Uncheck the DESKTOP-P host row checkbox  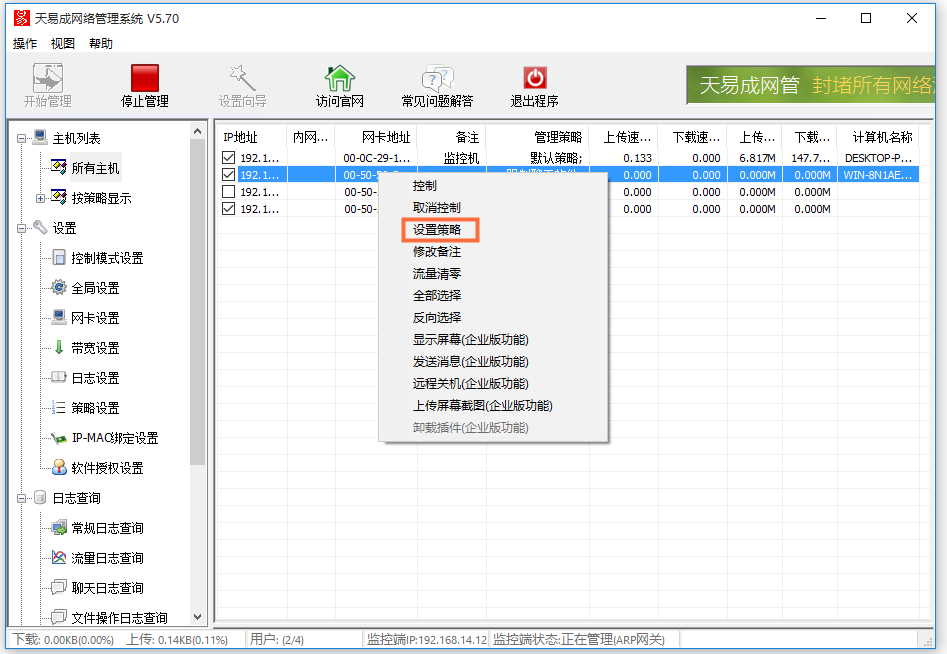228,158
